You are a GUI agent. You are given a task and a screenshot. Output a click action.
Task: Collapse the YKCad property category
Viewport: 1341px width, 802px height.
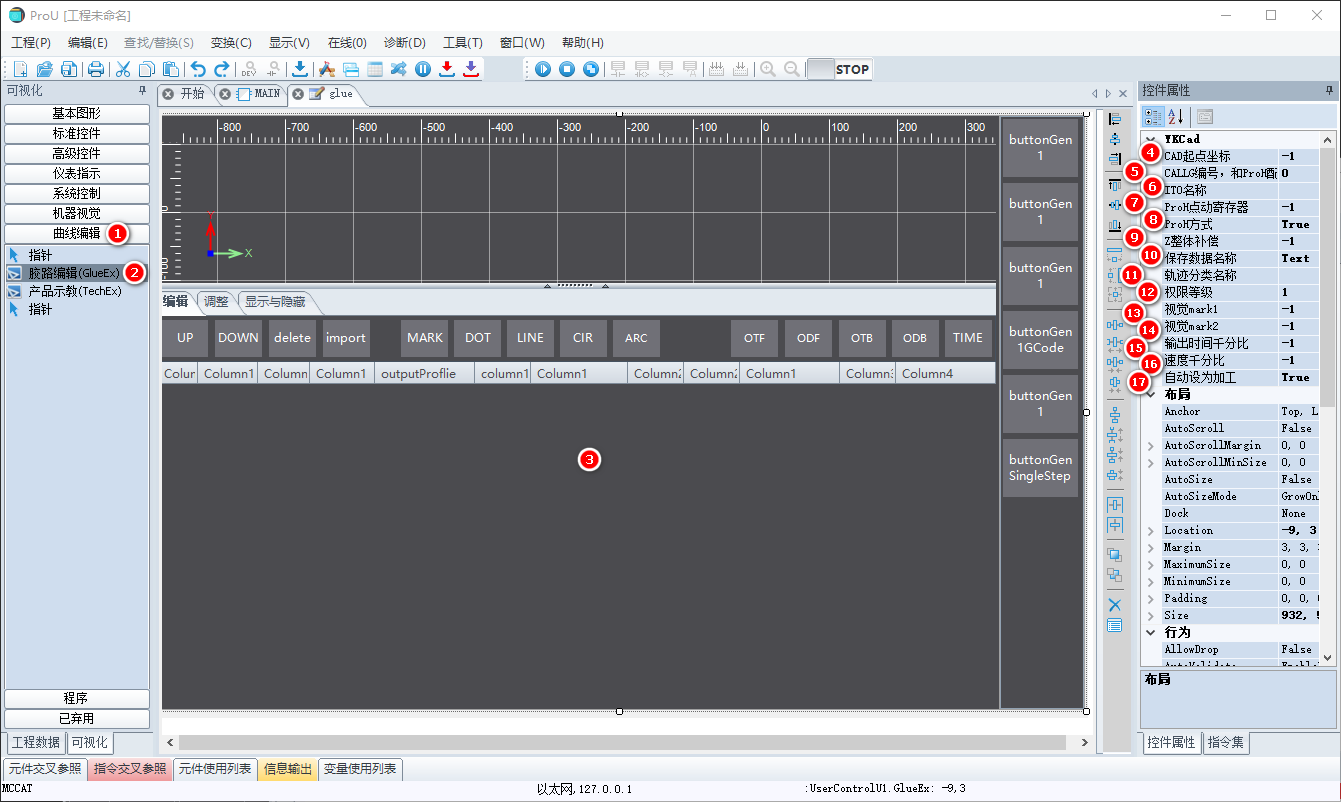point(1150,139)
